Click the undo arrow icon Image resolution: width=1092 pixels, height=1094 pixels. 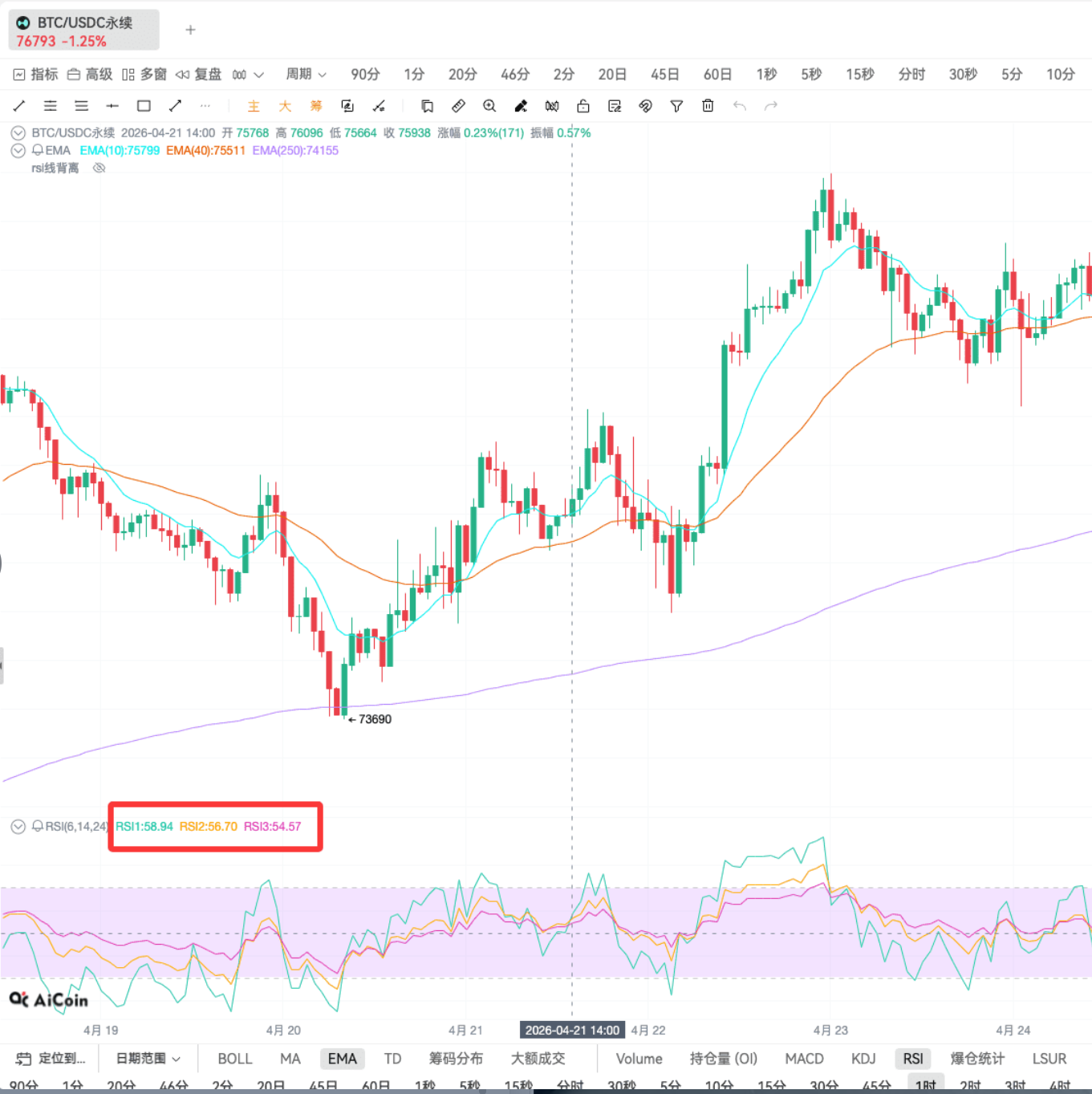point(739,105)
